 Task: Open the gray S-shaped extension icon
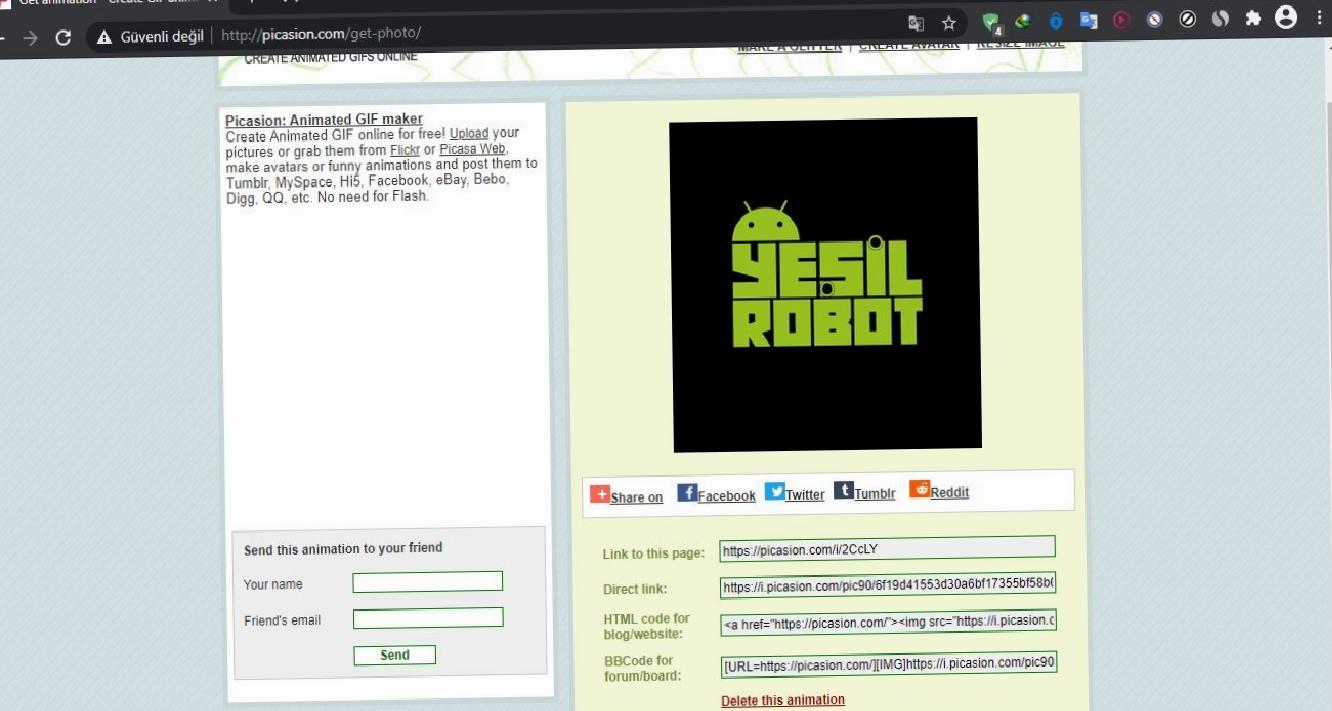(1220, 18)
